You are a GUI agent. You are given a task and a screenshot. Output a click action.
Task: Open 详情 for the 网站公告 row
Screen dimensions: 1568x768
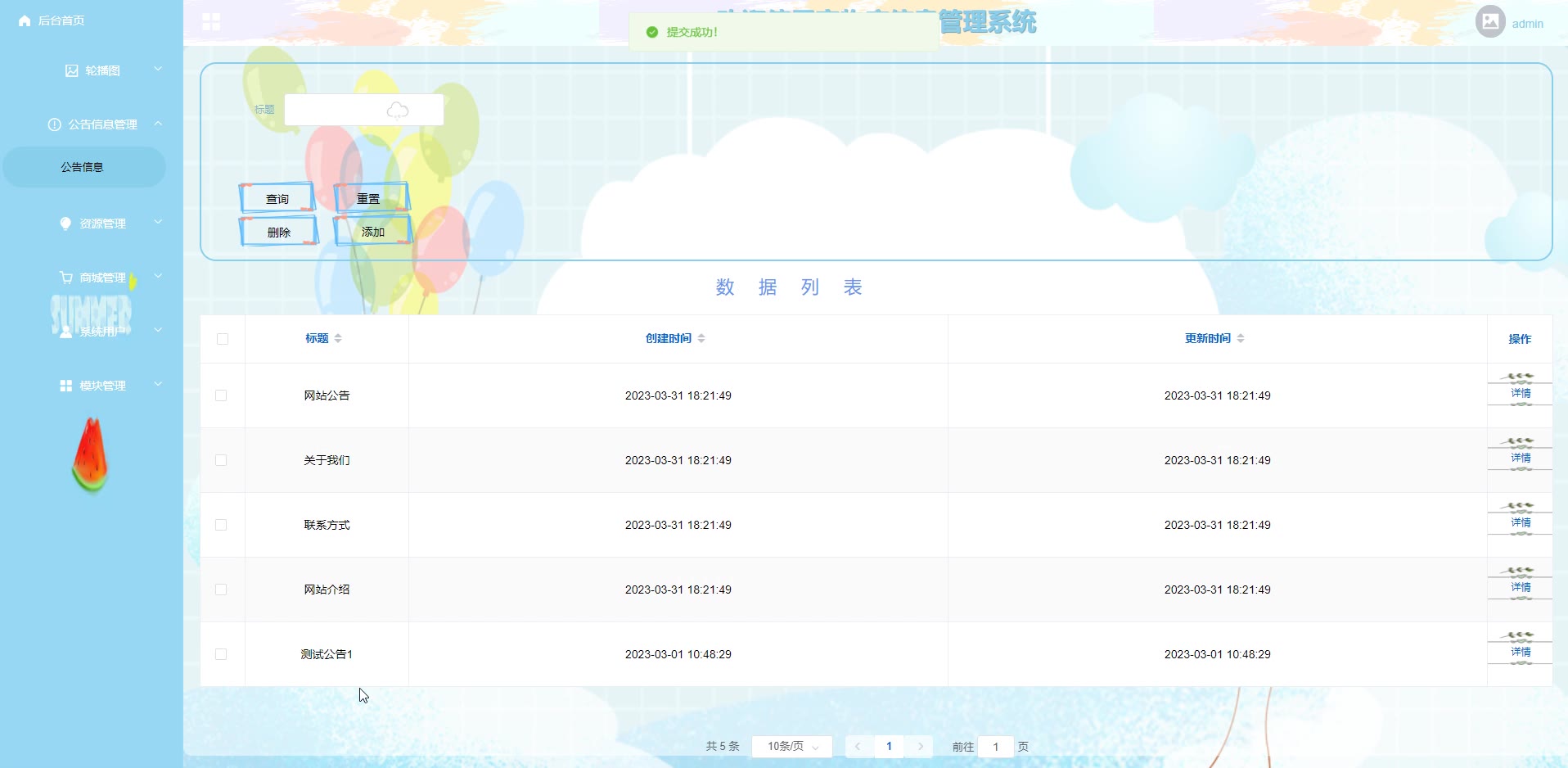pos(1521,393)
